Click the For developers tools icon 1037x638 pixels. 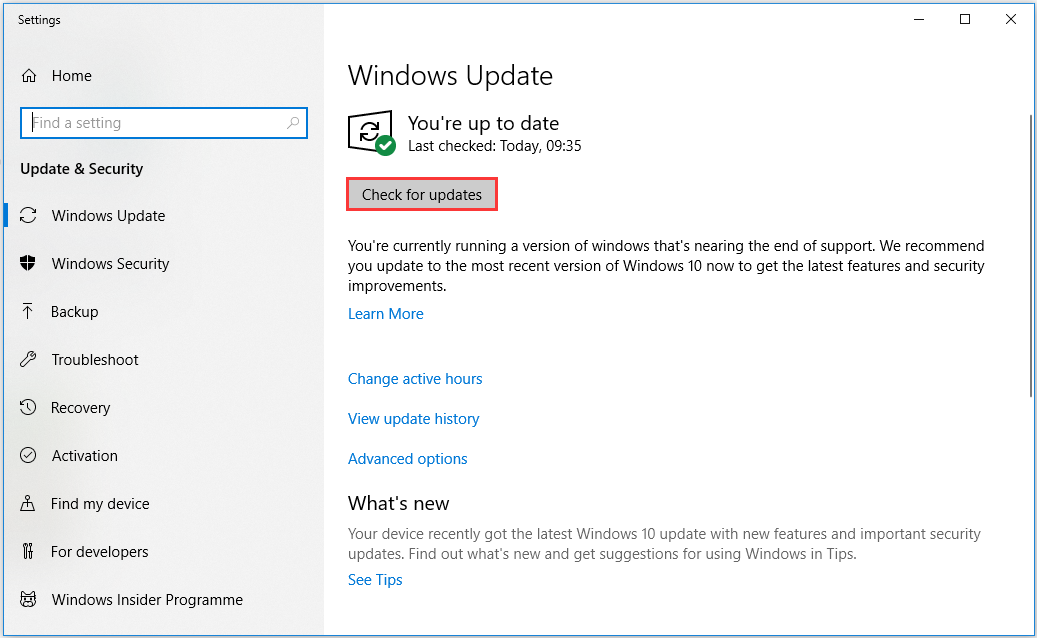(x=27, y=551)
